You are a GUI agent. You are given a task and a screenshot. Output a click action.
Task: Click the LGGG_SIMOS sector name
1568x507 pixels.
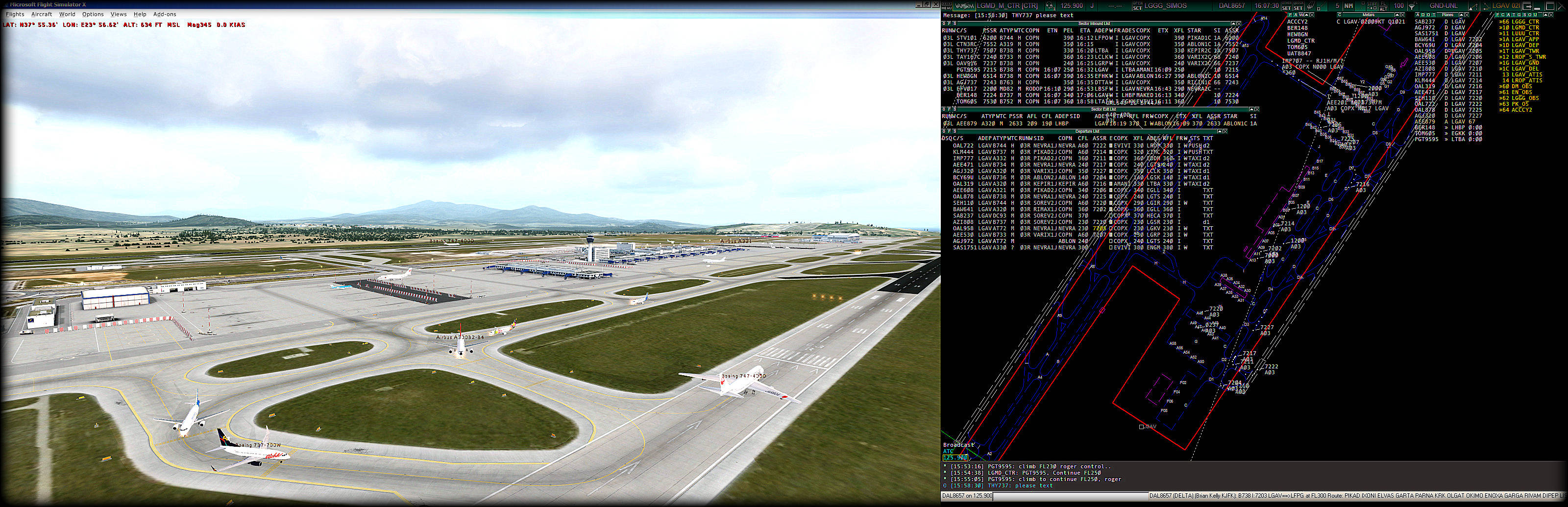click(x=1166, y=5)
